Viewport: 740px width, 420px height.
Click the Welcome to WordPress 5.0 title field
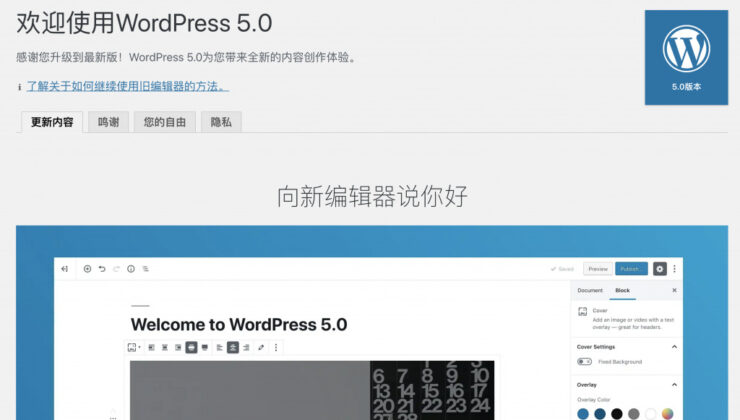point(239,325)
